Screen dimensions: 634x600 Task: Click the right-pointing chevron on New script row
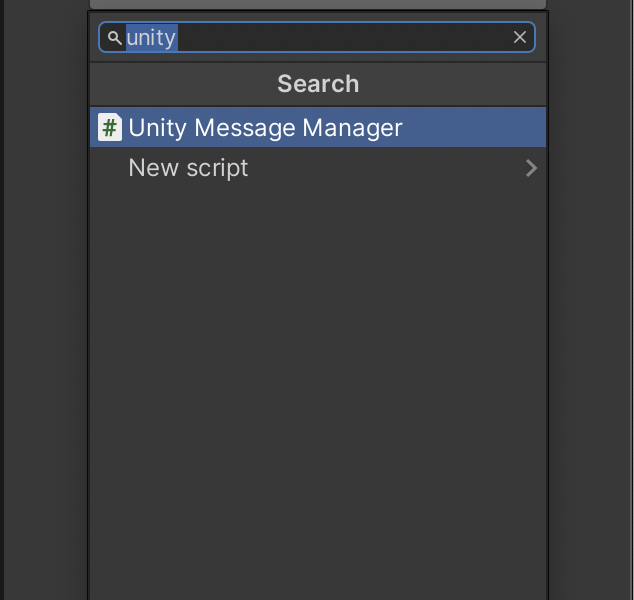click(x=531, y=168)
